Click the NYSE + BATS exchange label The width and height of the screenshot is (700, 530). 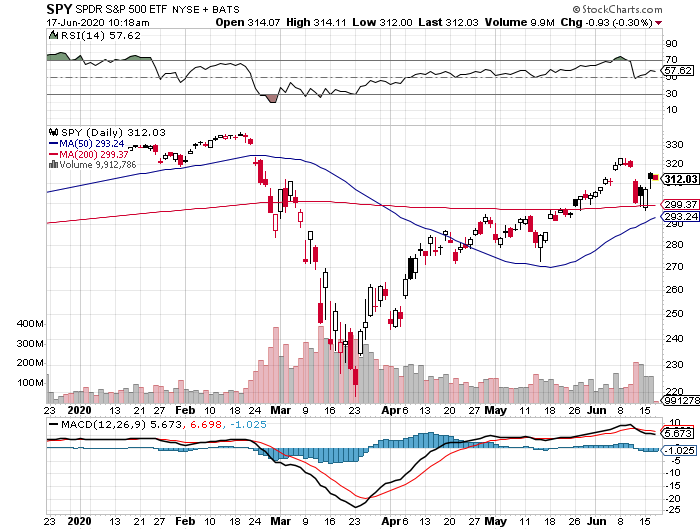pos(206,9)
